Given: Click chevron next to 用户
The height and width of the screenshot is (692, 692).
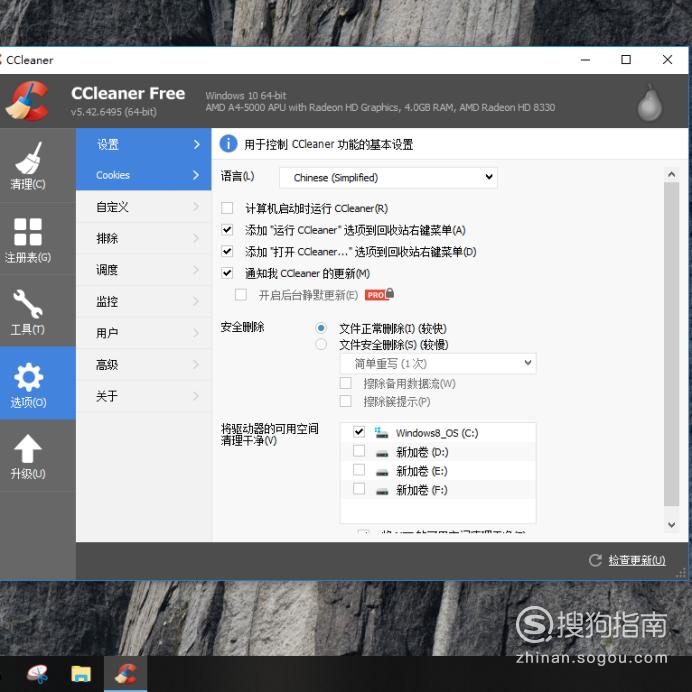Looking at the screenshot, I should click(x=197, y=333).
